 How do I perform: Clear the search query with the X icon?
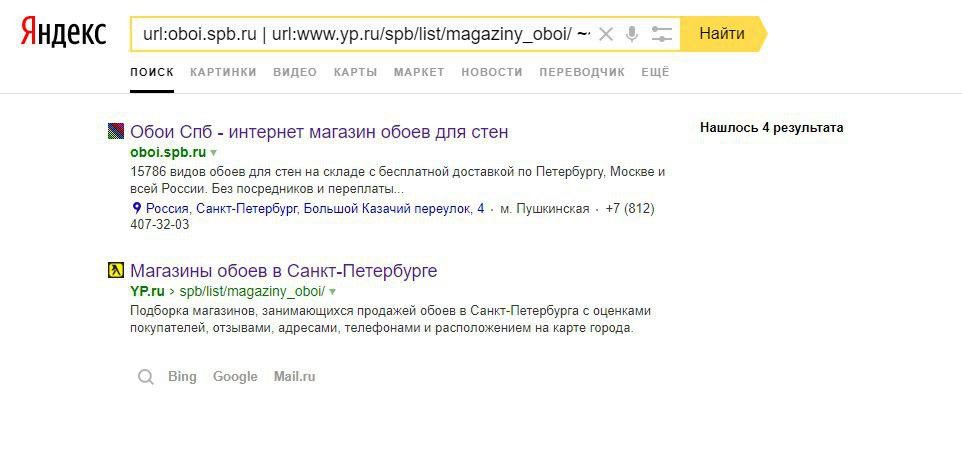606,34
